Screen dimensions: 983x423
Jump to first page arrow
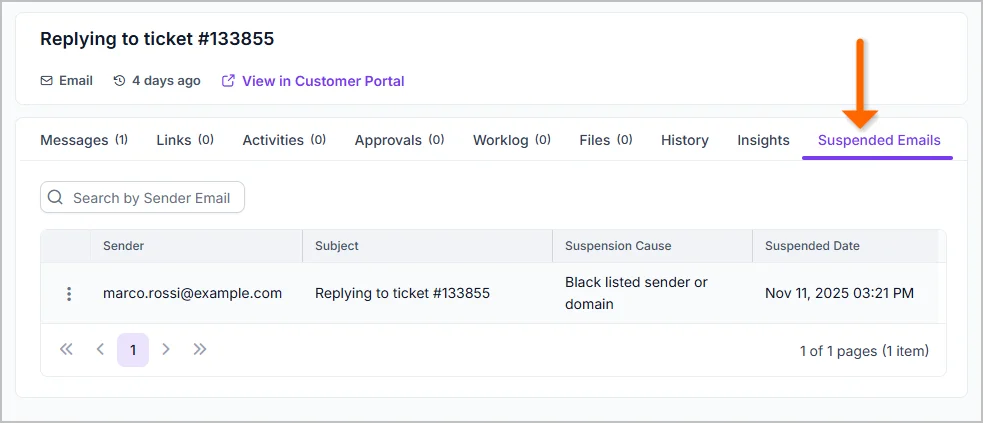pyautogui.click(x=66, y=350)
